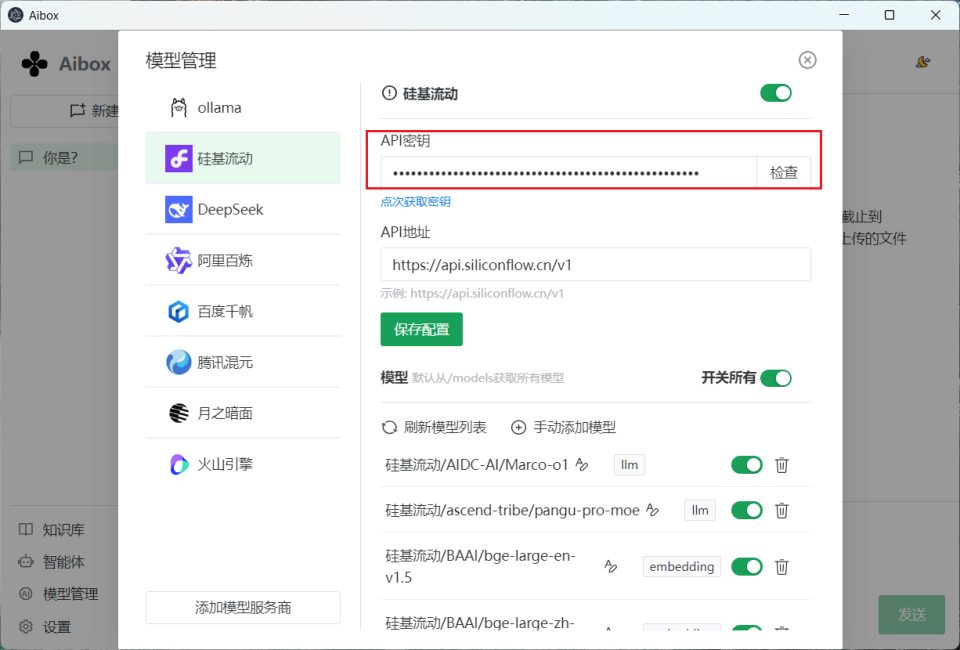Disable the BAAI/bge-large-en-v1.5 model switch
The image size is (960, 650).
[747, 567]
